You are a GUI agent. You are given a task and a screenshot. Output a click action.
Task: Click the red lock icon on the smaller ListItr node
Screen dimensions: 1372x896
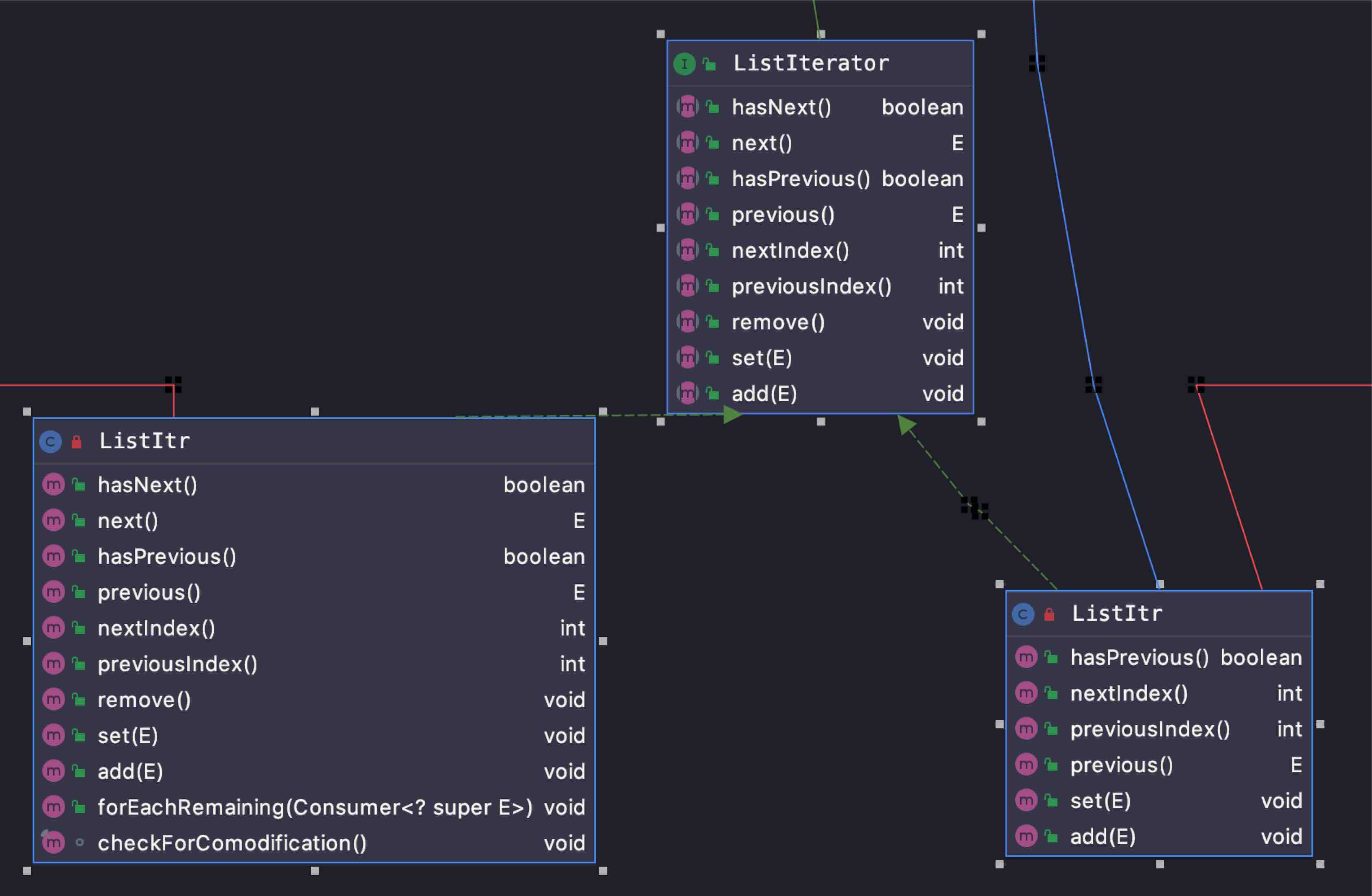coord(1049,615)
